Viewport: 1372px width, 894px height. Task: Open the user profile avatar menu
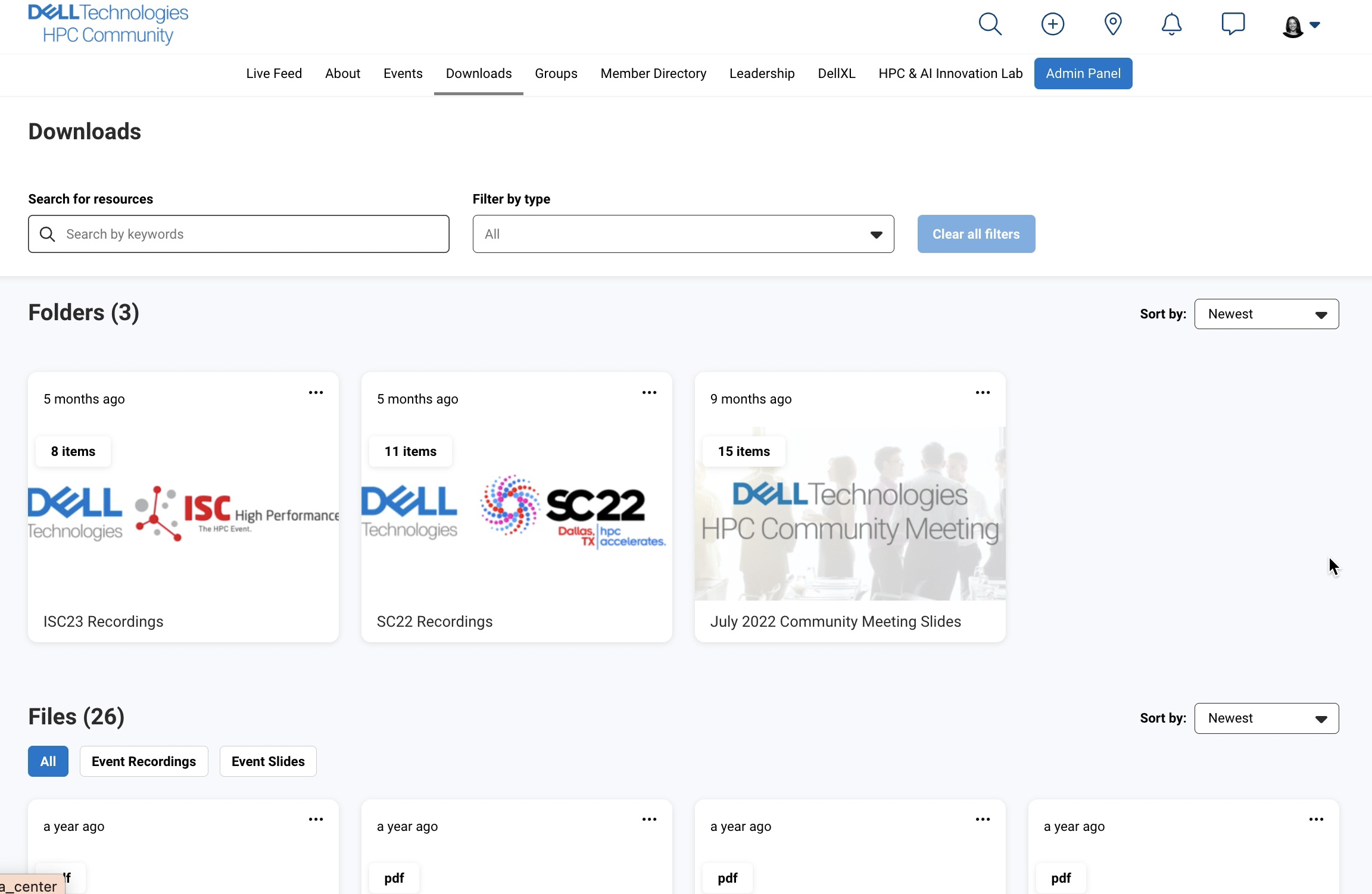(x=1300, y=26)
